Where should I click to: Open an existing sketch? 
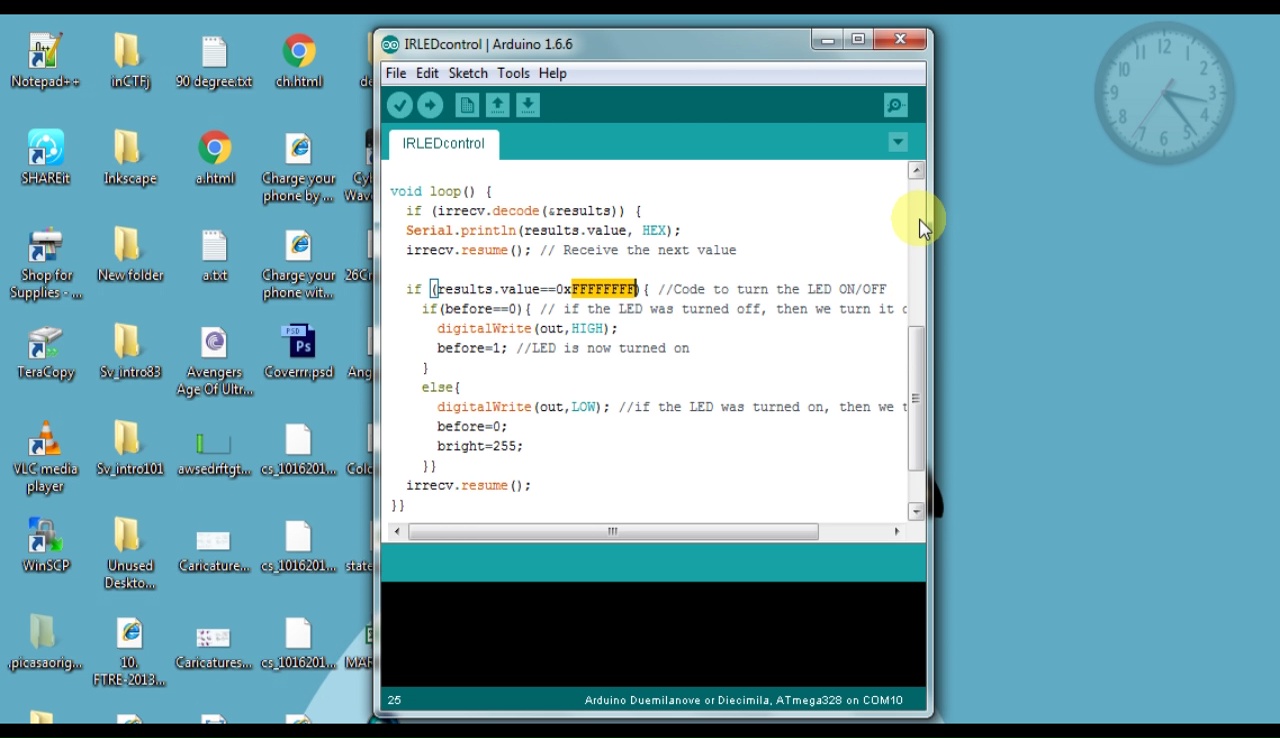click(x=497, y=105)
